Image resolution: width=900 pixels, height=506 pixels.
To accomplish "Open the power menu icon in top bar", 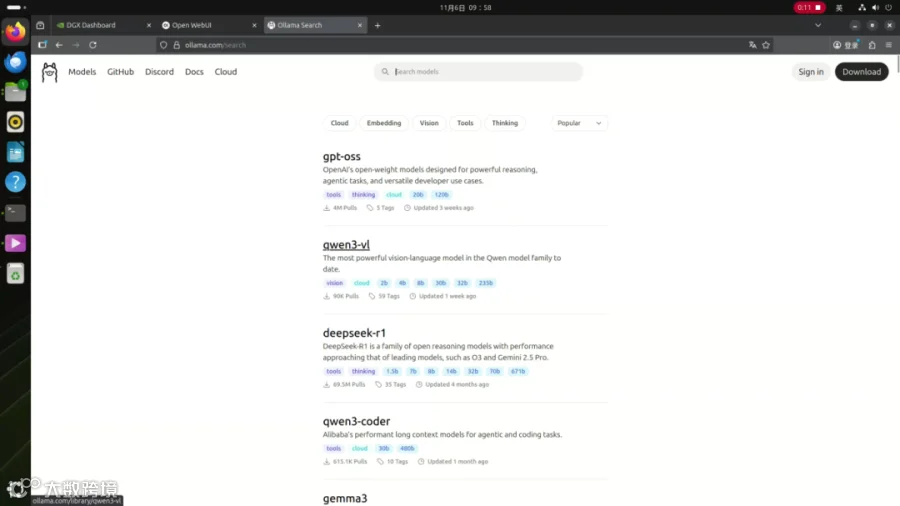I will [x=889, y=7].
